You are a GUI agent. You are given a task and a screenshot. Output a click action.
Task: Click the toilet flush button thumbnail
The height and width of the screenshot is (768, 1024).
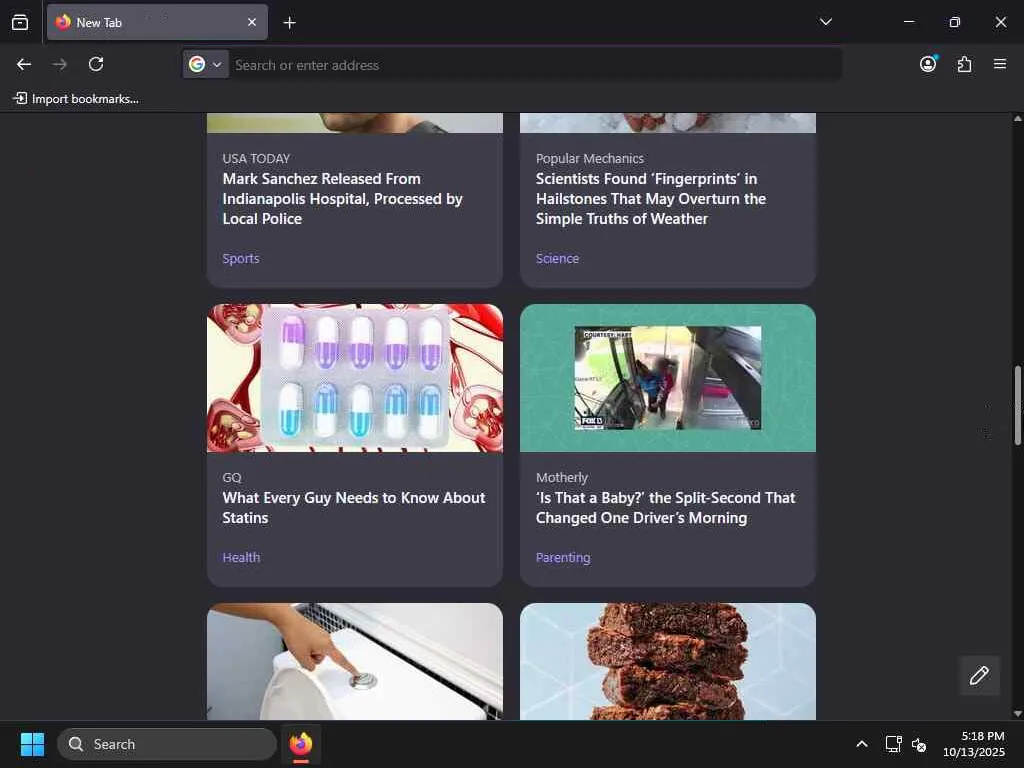click(355, 662)
